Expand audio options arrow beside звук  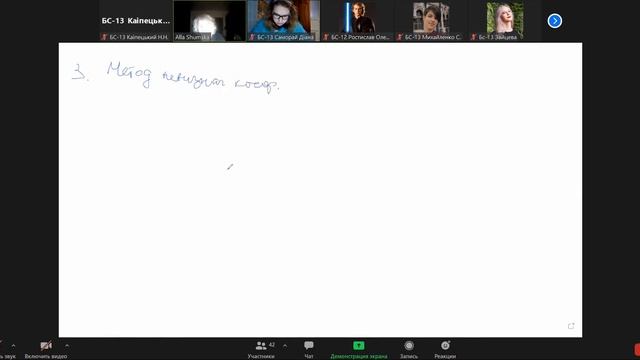click(13, 346)
